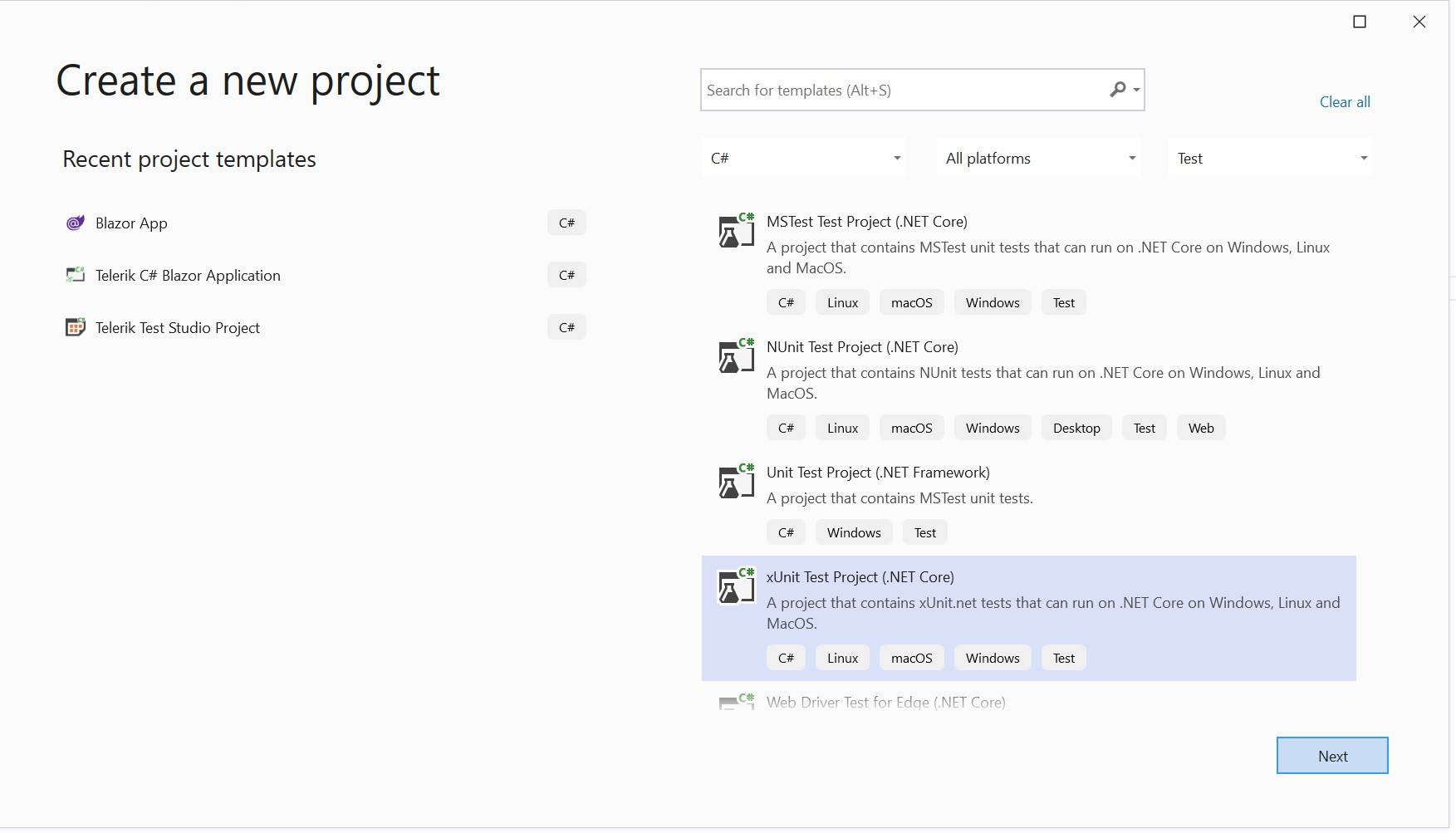Click the Telerik C# Blazor Application icon
This screenshot has width=1456, height=833.
coord(76,275)
